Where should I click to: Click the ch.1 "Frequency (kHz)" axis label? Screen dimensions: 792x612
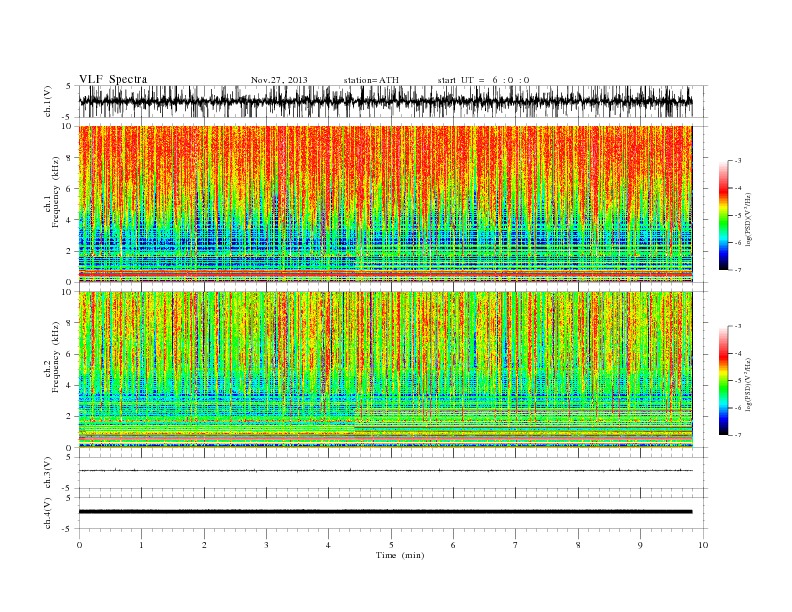pyautogui.click(x=55, y=192)
